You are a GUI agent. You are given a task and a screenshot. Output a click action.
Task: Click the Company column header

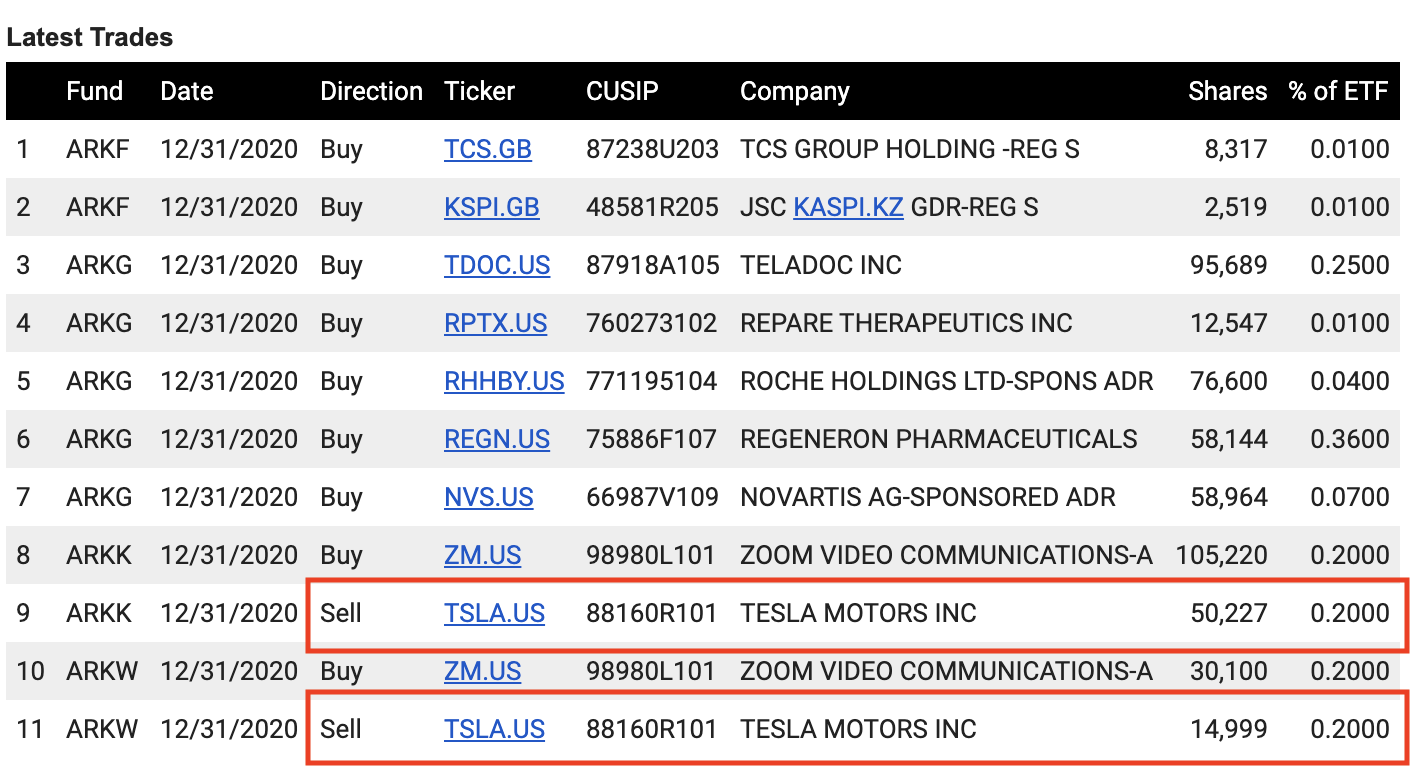795,92
